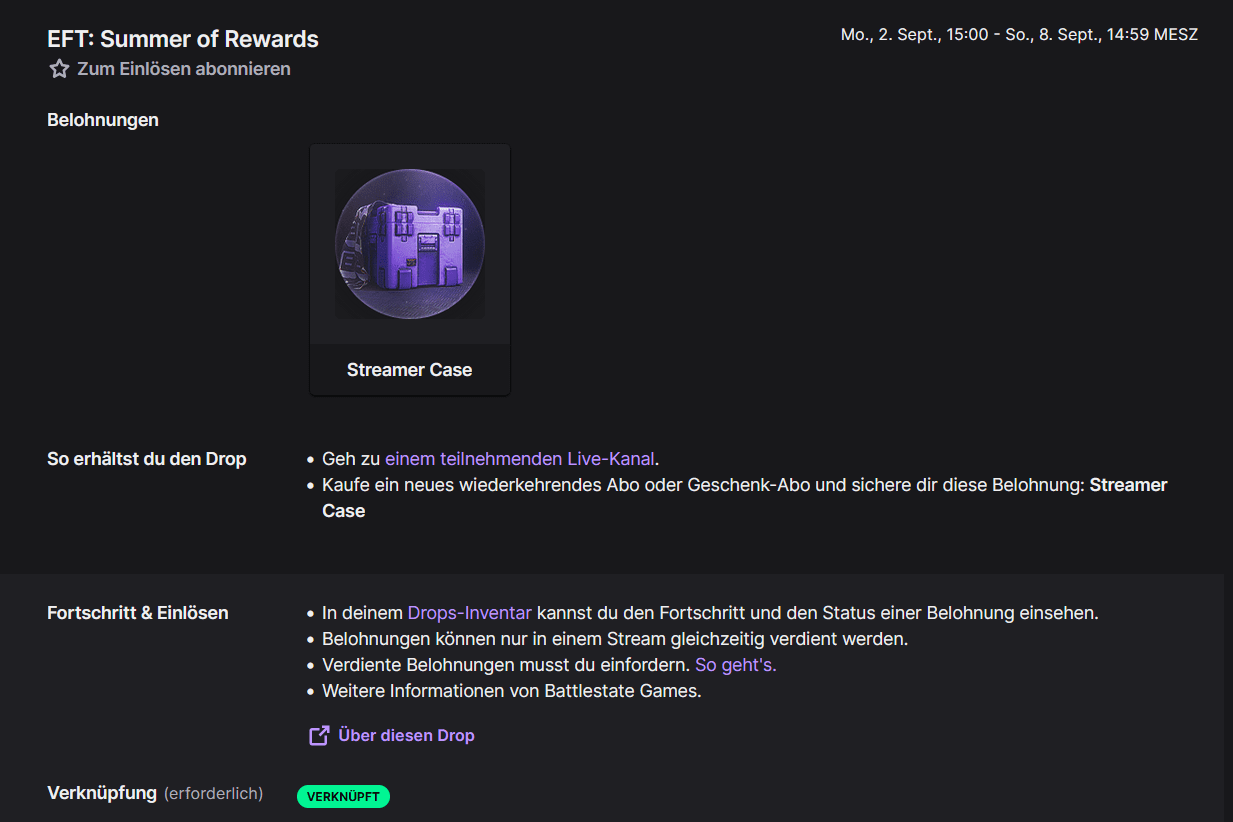This screenshot has height=822, width=1233.
Task: Click the 'Belohnungen können nur in einem Stream' line
Action: coord(615,639)
